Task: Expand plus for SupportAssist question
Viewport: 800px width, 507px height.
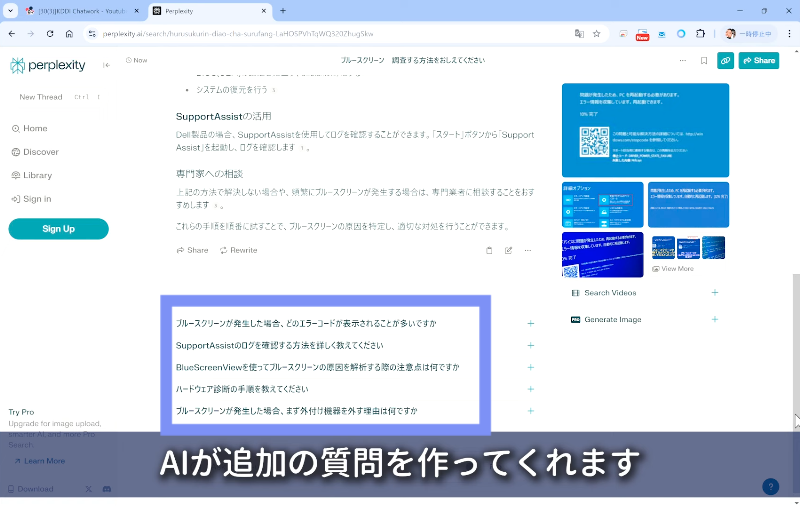Action: [x=531, y=346]
